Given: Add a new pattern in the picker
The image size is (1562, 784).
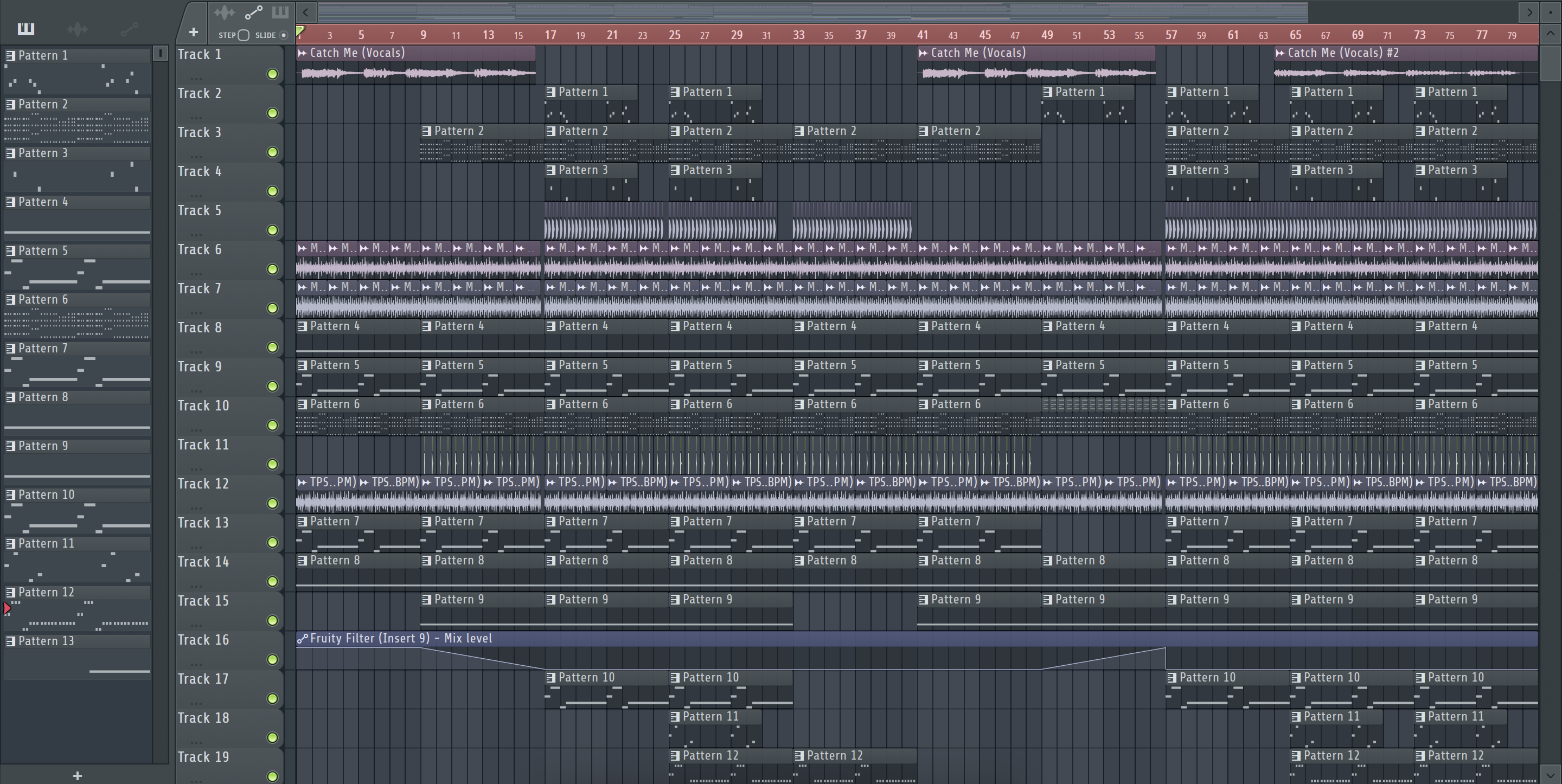Looking at the screenshot, I should 77,775.
